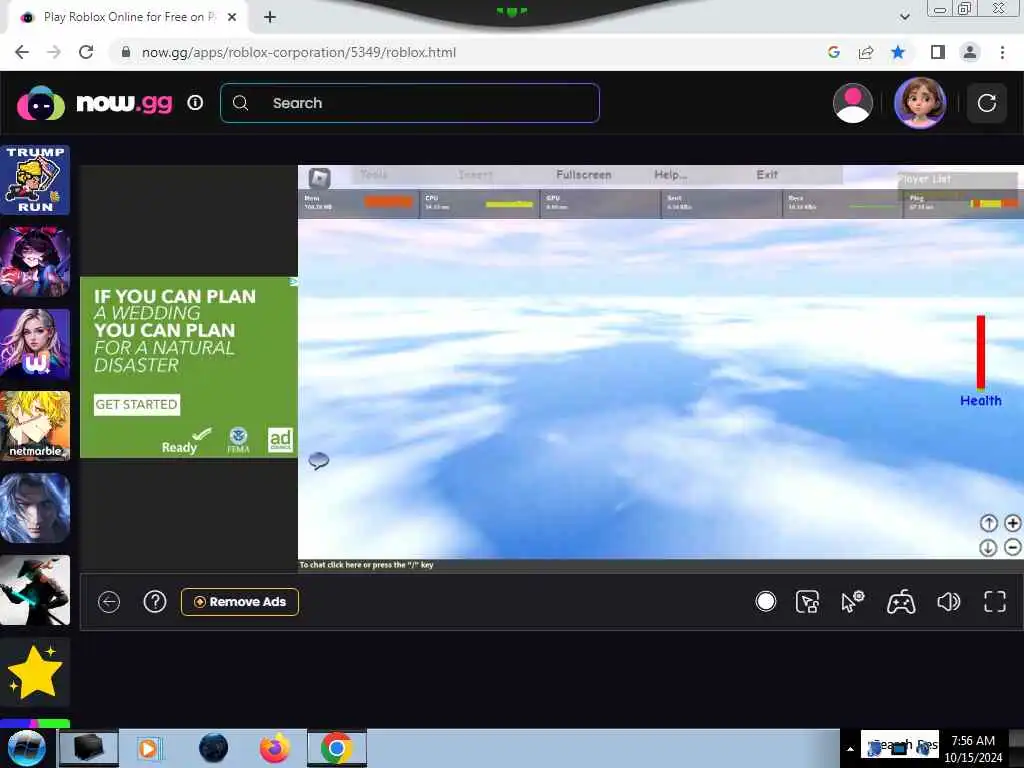Click the now.gg refresh button
This screenshot has width=1024, height=768.
click(986, 103)
